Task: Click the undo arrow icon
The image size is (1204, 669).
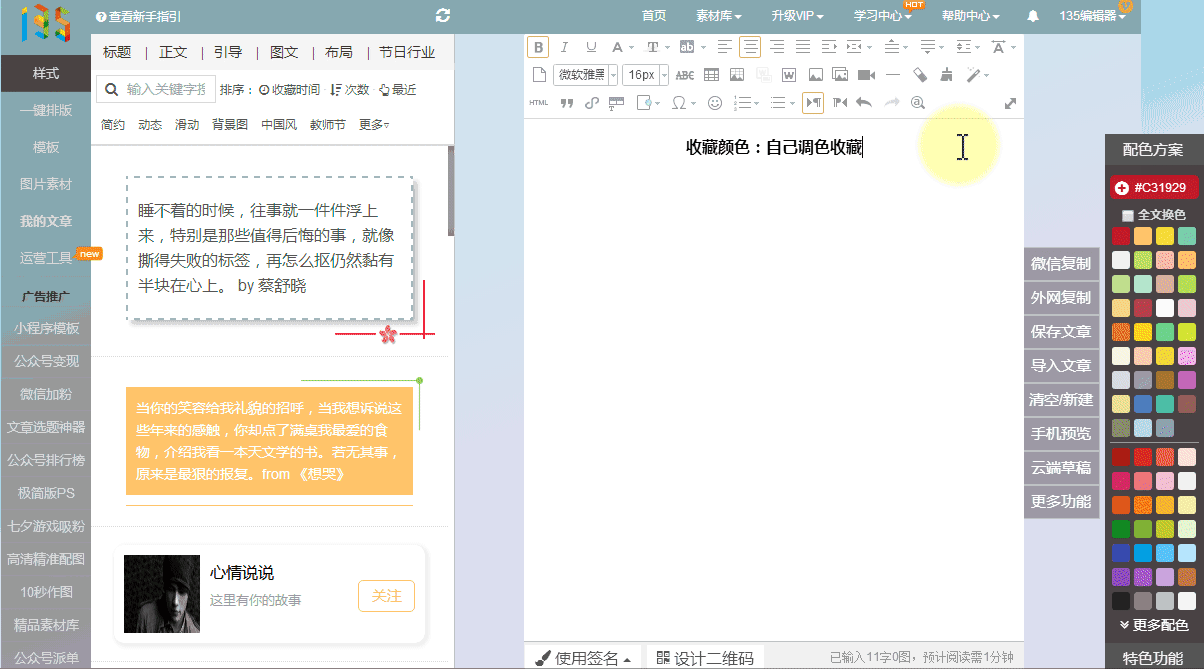Action: pyautogui.click(x=864, y=103)
